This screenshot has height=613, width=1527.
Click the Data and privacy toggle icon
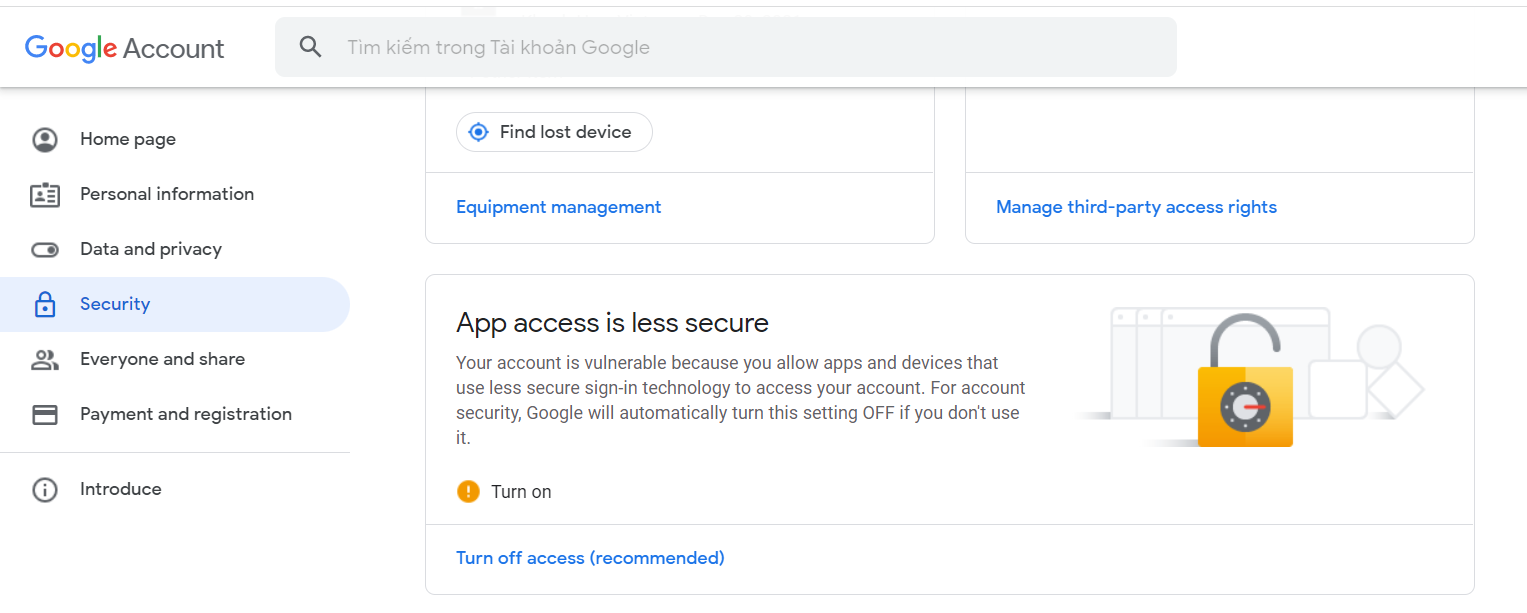pyautogui.click(x=45, y=249)
